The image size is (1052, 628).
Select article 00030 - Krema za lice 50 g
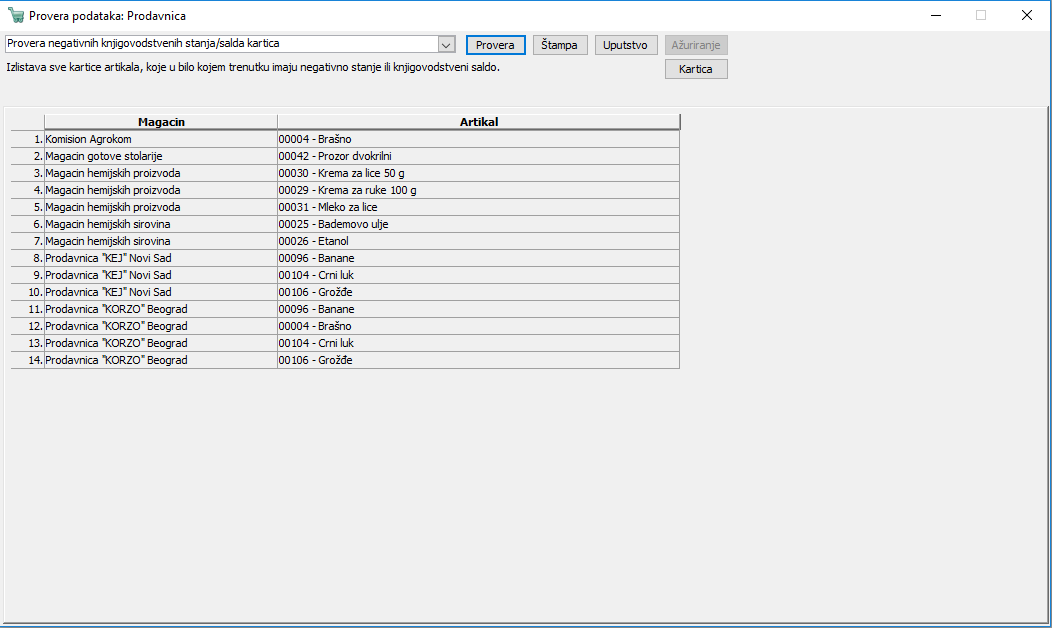tap(478, 173)
